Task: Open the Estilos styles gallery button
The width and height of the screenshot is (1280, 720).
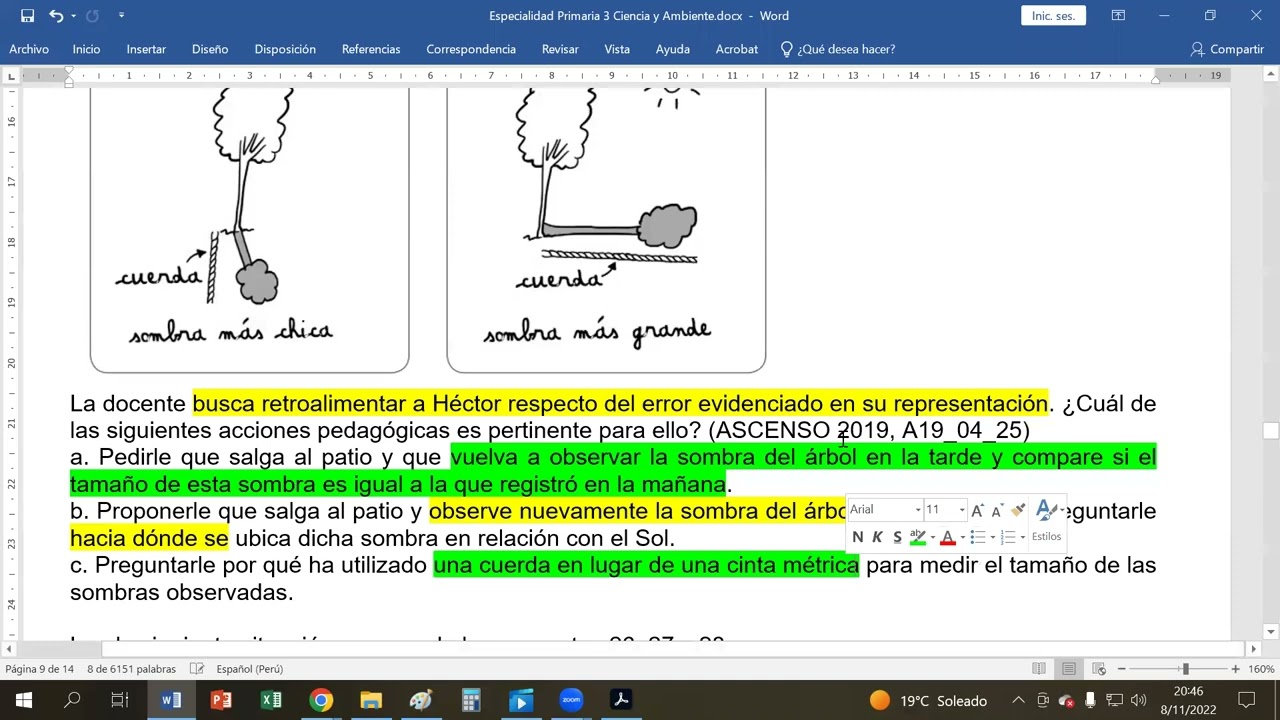Action: click(x=1047, y=521)
